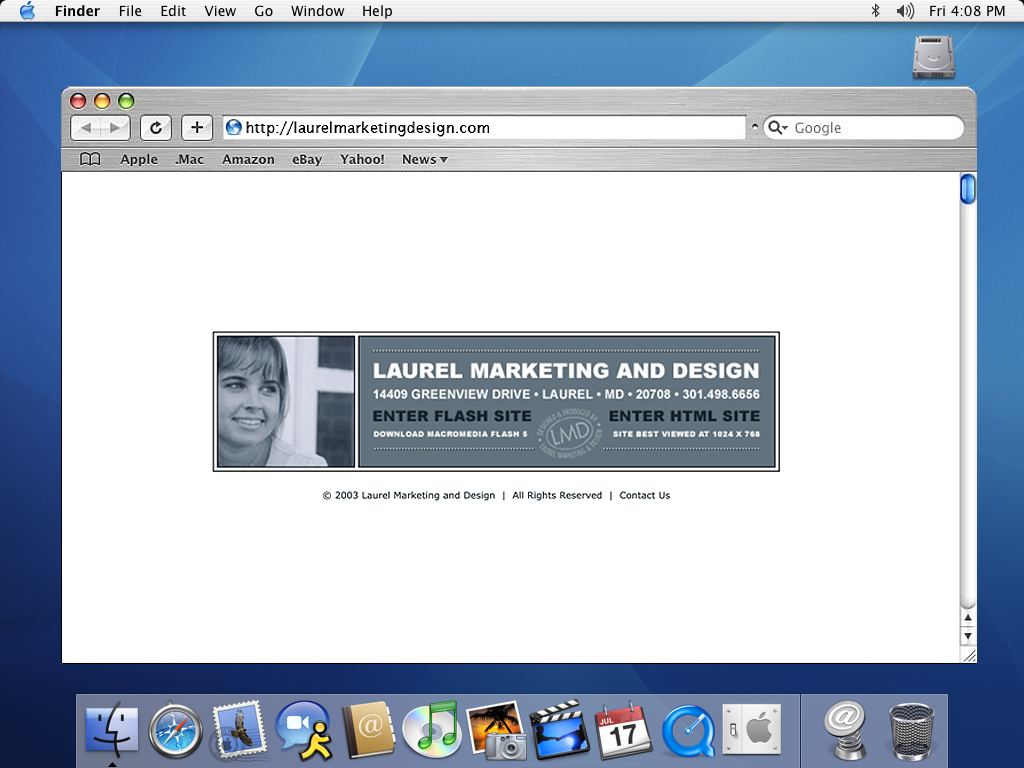Open the Finder menu
The image size is (1024, 768).
[x=77, y=11]
